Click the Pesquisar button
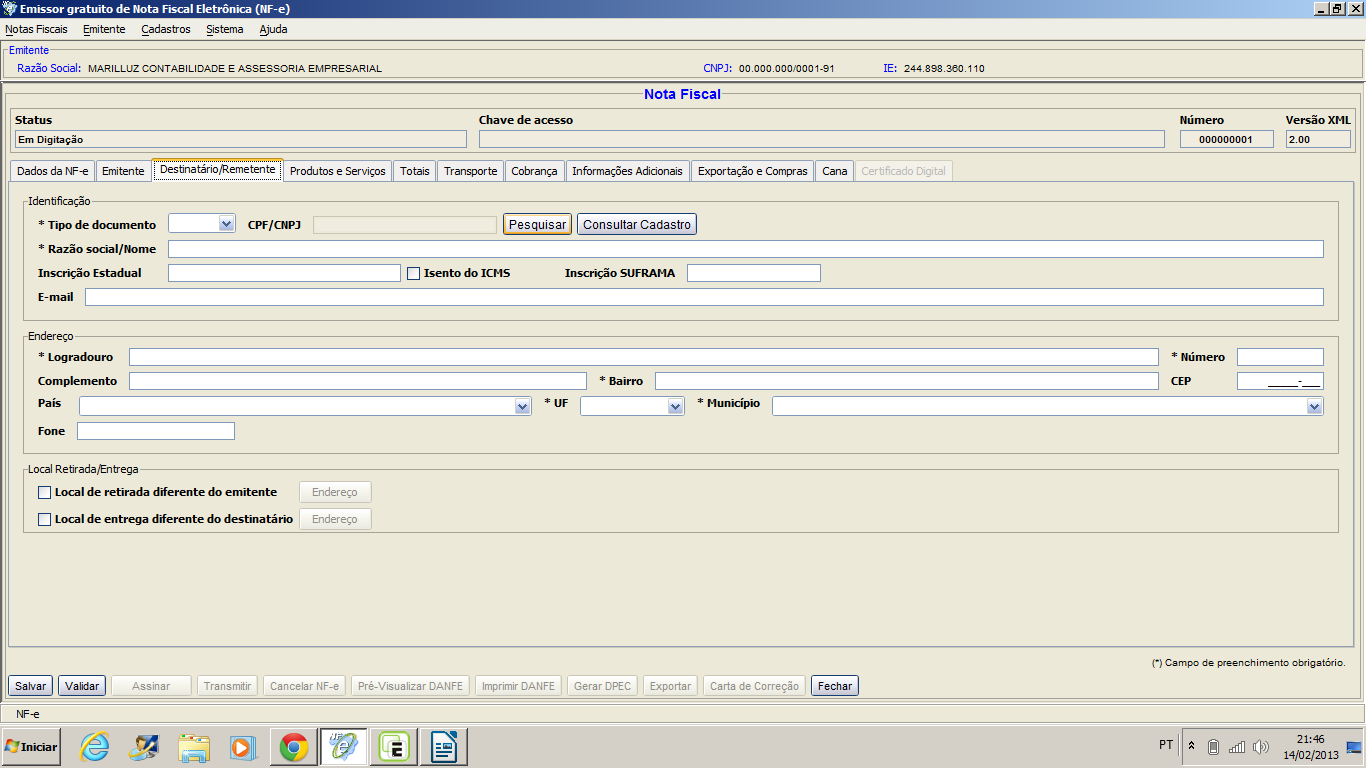The width and height of the screenshot is (1366, 768). click(538, 225)
